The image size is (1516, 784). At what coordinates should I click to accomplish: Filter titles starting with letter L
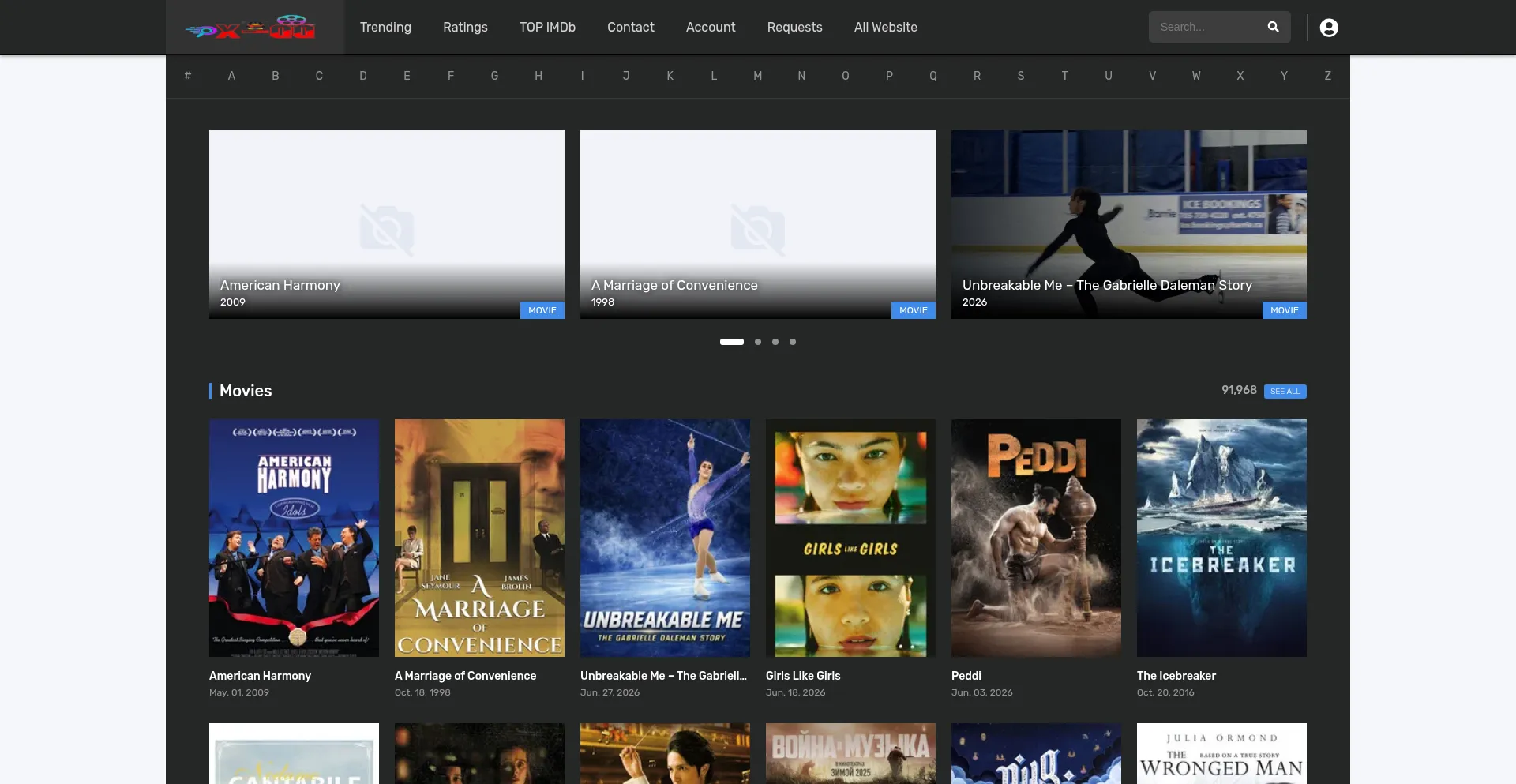(x=714, y=76)
